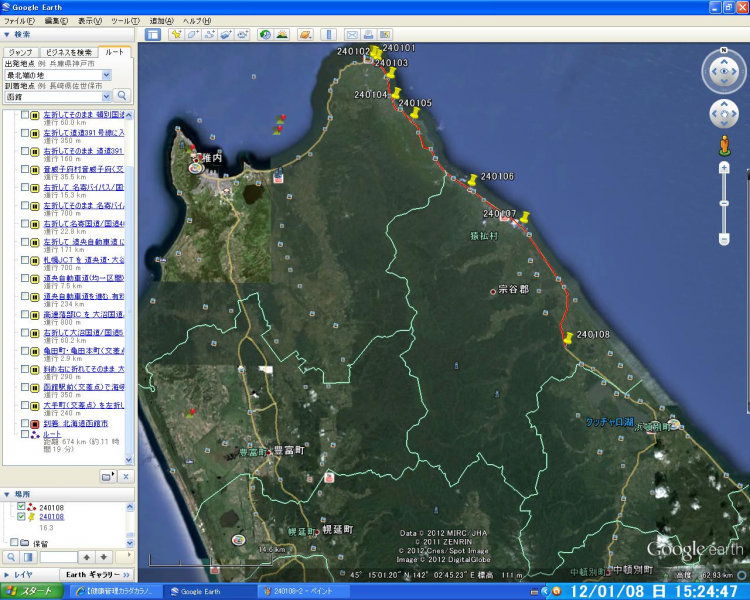The image size is (750, 600).
Task: Open the 出発地点 dropdown list
Action: 106,74
